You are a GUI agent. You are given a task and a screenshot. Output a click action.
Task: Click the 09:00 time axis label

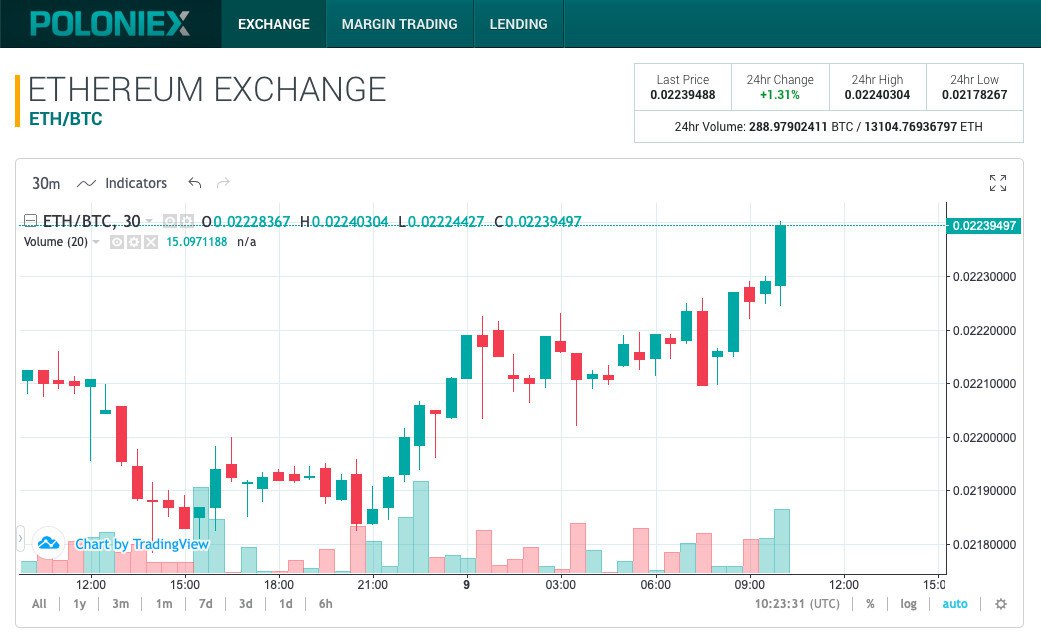click(750, 585)
